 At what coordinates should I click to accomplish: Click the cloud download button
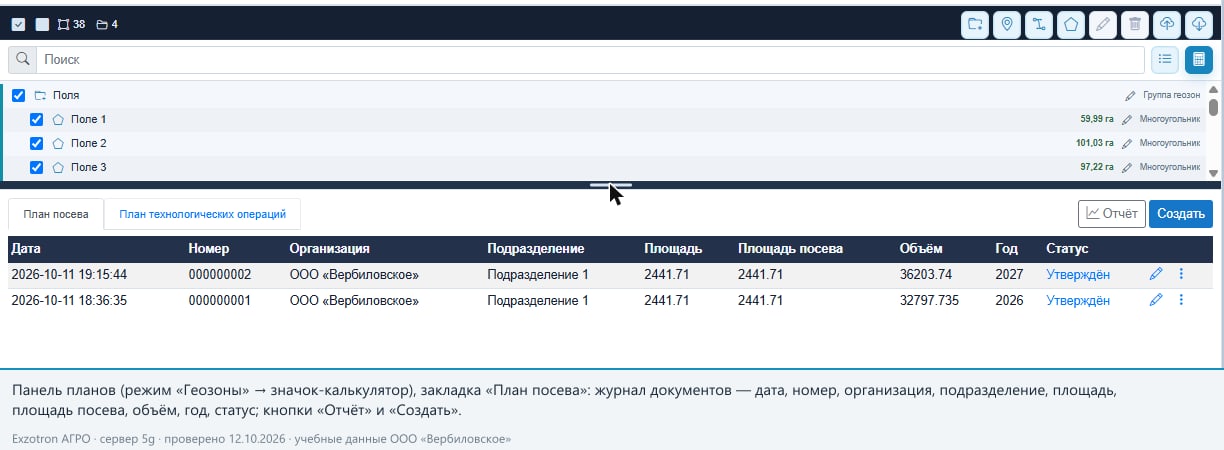click(1198, 24)
